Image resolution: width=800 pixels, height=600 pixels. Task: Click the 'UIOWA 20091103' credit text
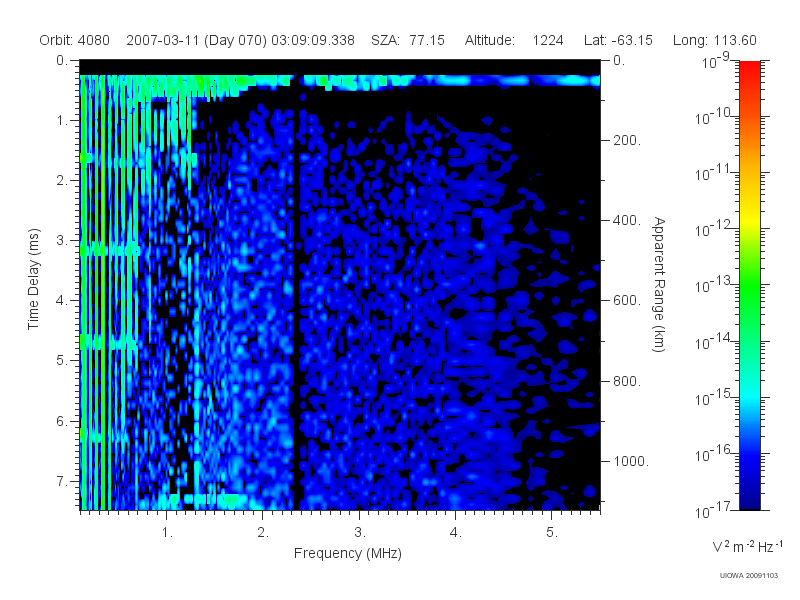pos(748,576)
